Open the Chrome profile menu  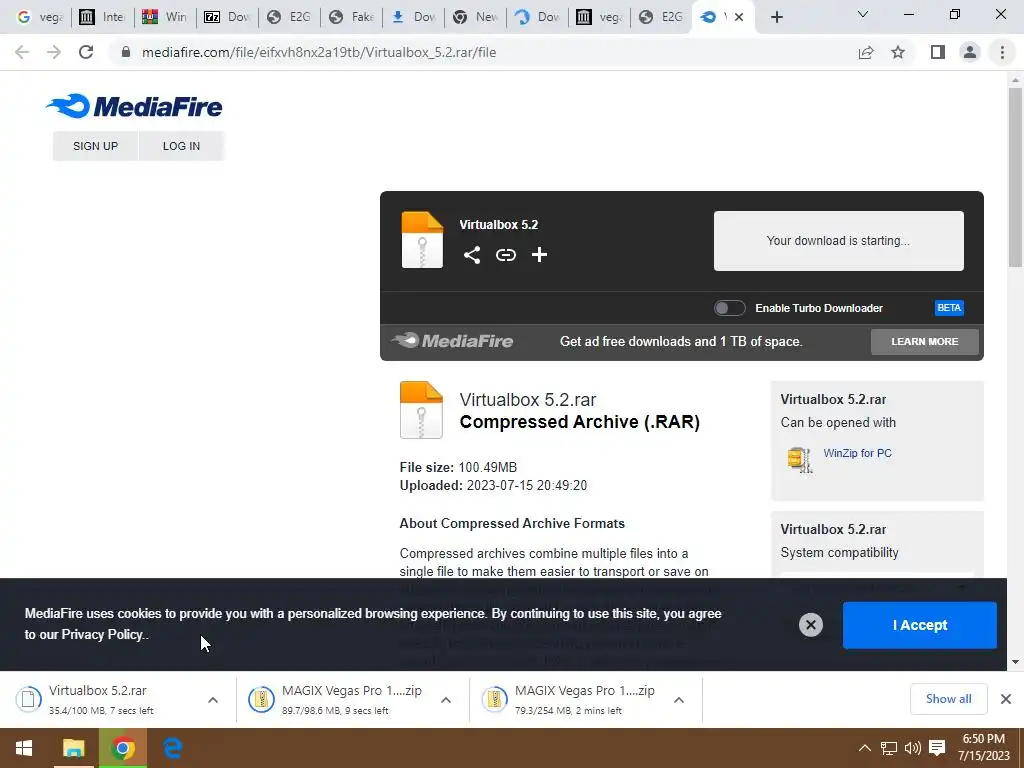coord(970,52)
